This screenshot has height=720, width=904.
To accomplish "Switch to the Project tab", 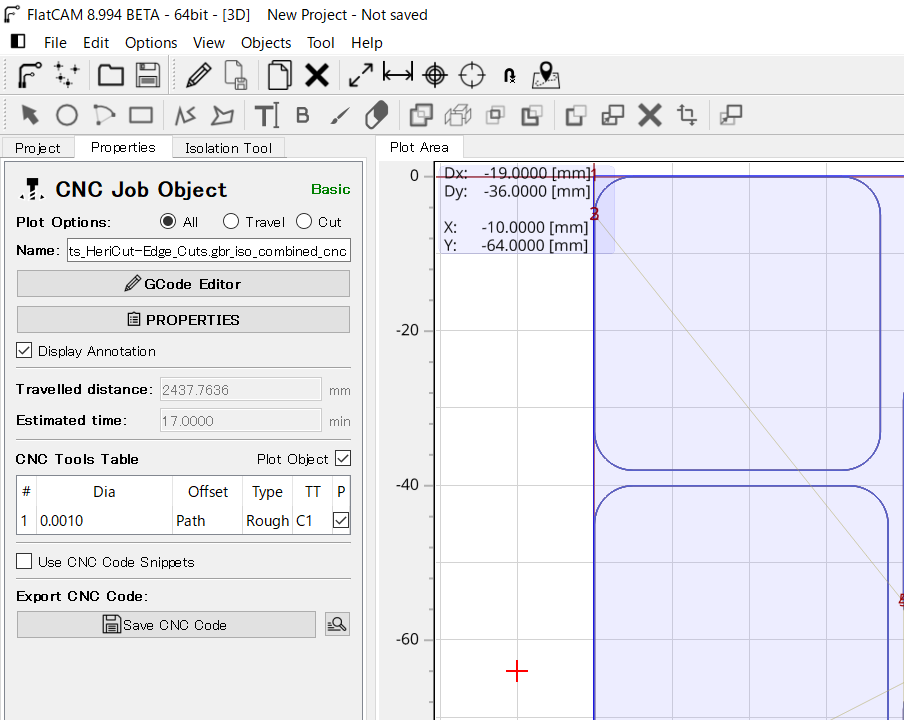I will tap(37, 148).
